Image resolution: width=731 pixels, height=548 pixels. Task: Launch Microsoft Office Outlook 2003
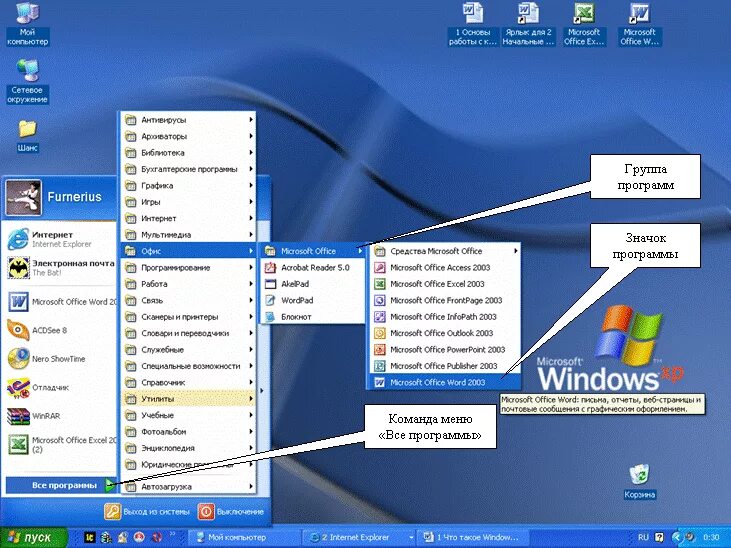click(445, 333)
